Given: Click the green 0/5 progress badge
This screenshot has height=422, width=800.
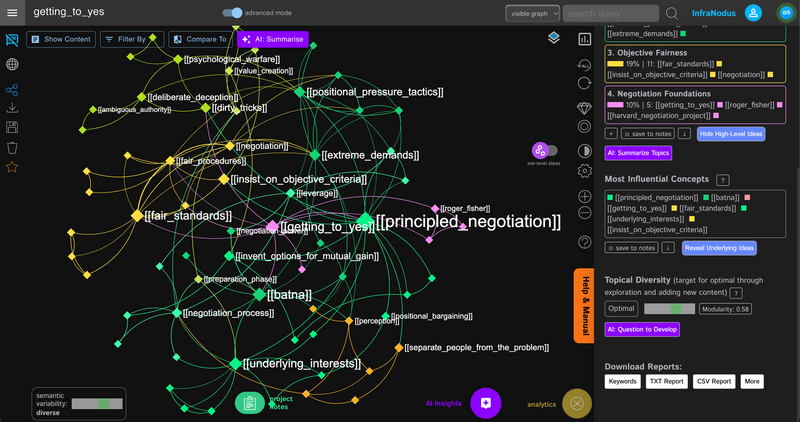Looking at the screenshot, I should click(x=786, y=13).
